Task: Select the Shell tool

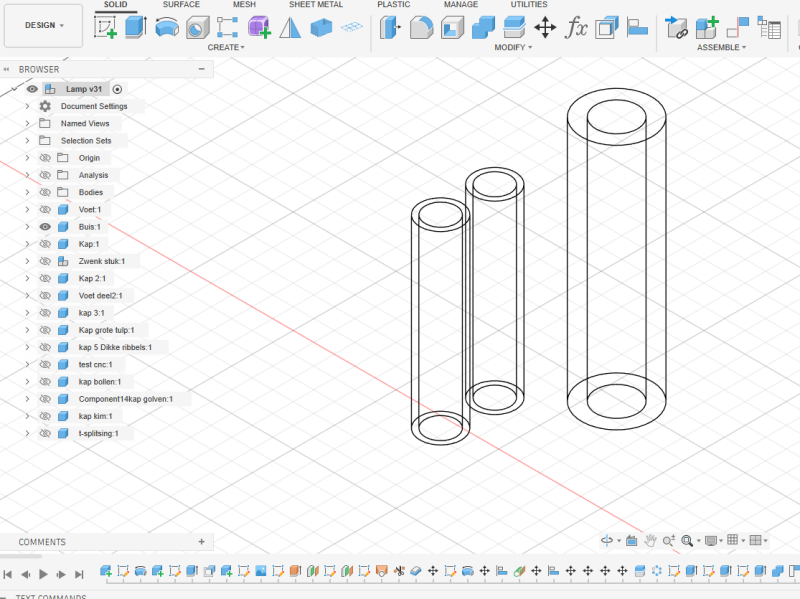Action: click(x=453, y=27)
